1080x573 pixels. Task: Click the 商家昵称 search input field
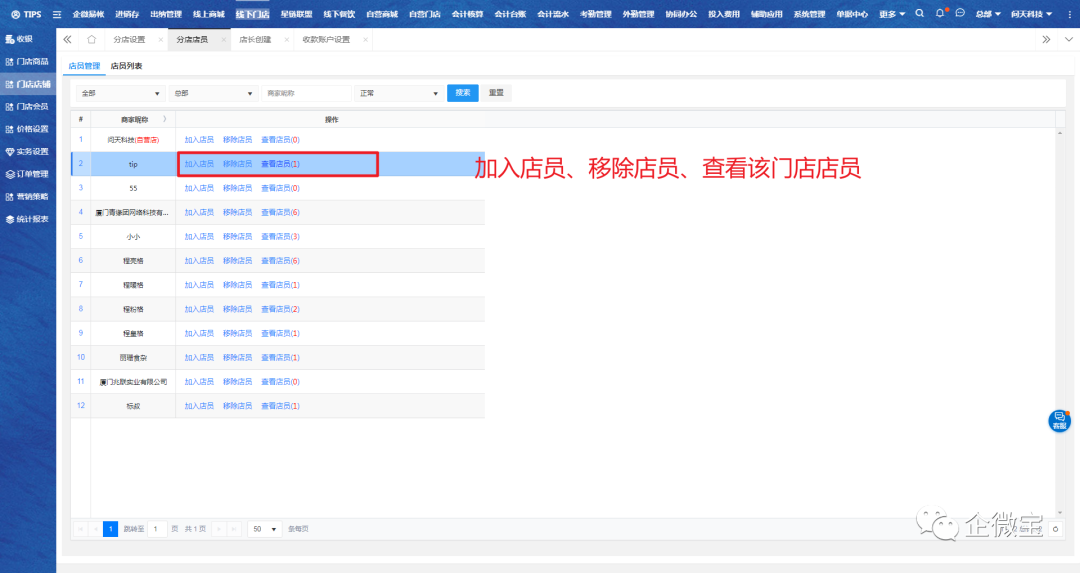tap(307, 93)
